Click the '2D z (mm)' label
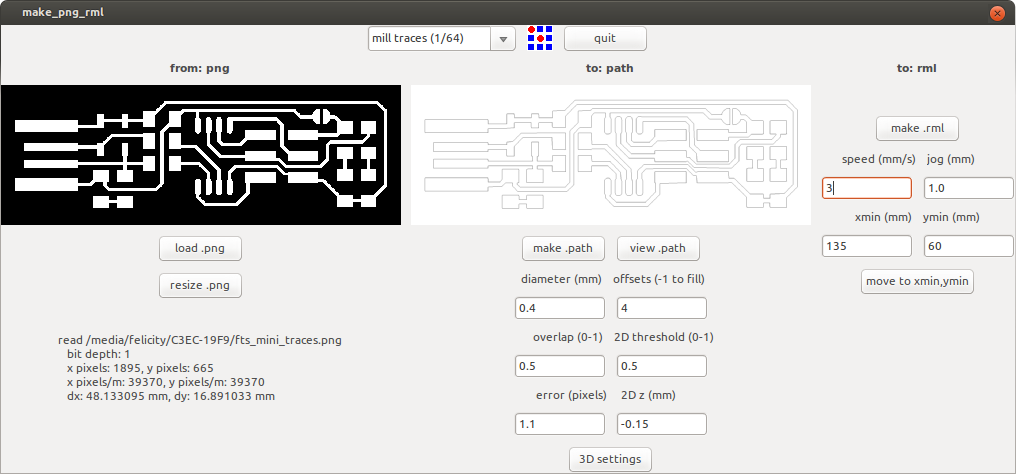 (x=648, y=395)
